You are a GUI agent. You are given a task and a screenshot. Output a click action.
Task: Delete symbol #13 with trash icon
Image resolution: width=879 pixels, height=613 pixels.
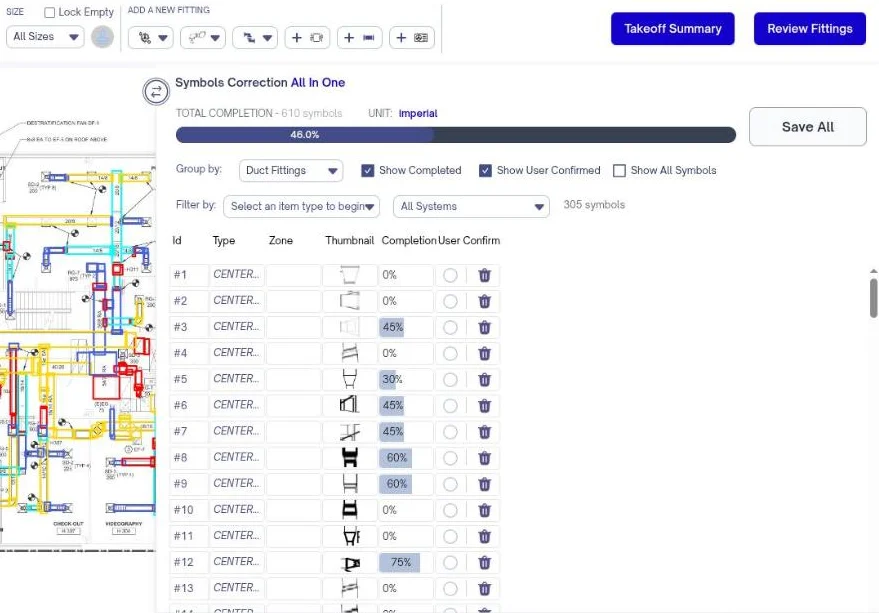coord(484,588)
